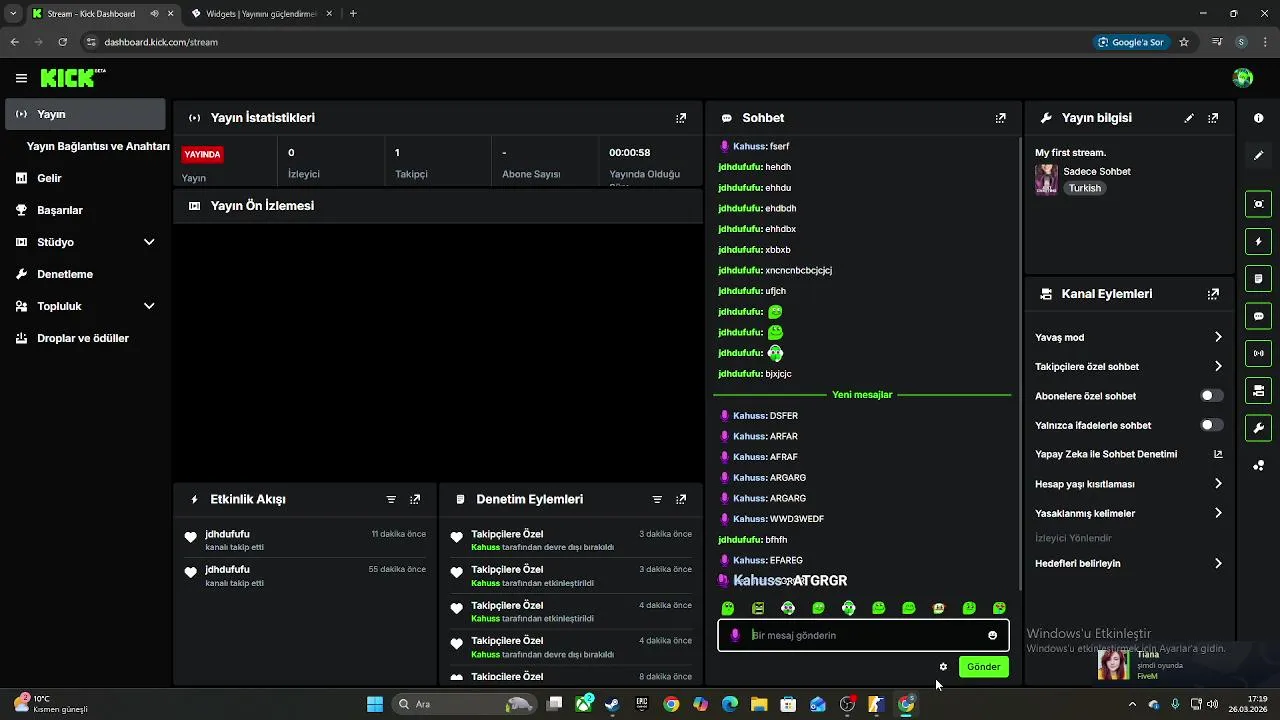The width and height of the screenshot is (1280, 720).
Task: Switch to the Widgets browser tab
Action: 262,14
